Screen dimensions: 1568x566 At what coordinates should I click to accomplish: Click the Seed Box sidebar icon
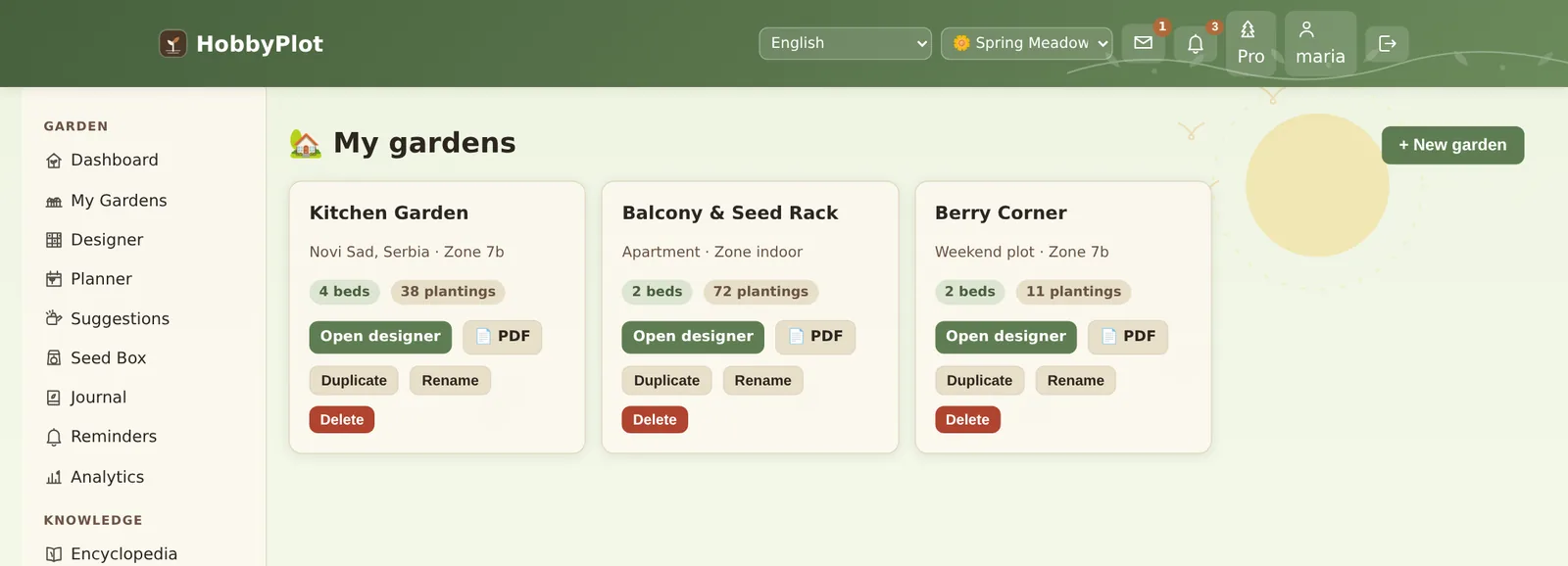[54, 358]
